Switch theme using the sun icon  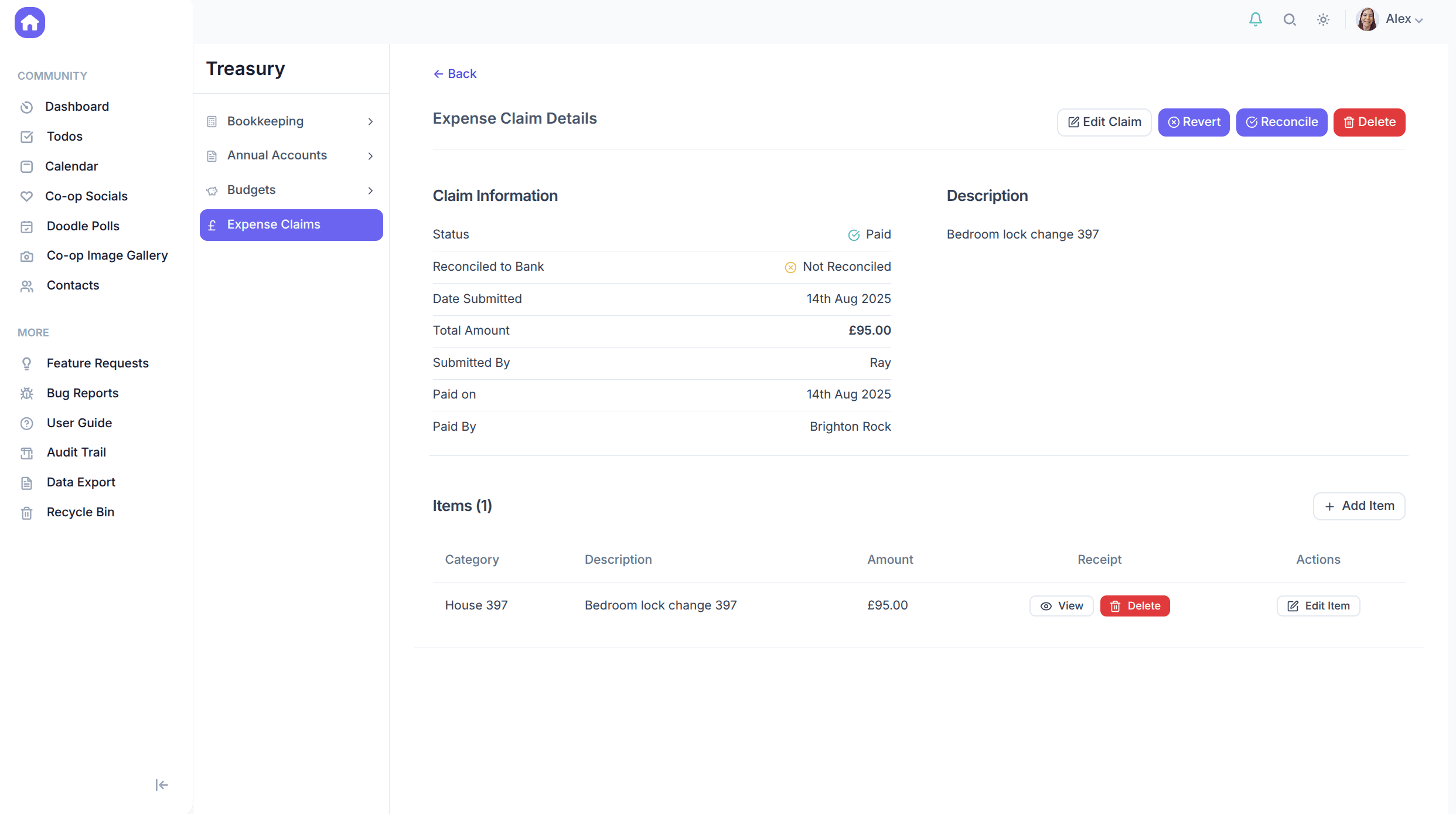pos(1323,19)
